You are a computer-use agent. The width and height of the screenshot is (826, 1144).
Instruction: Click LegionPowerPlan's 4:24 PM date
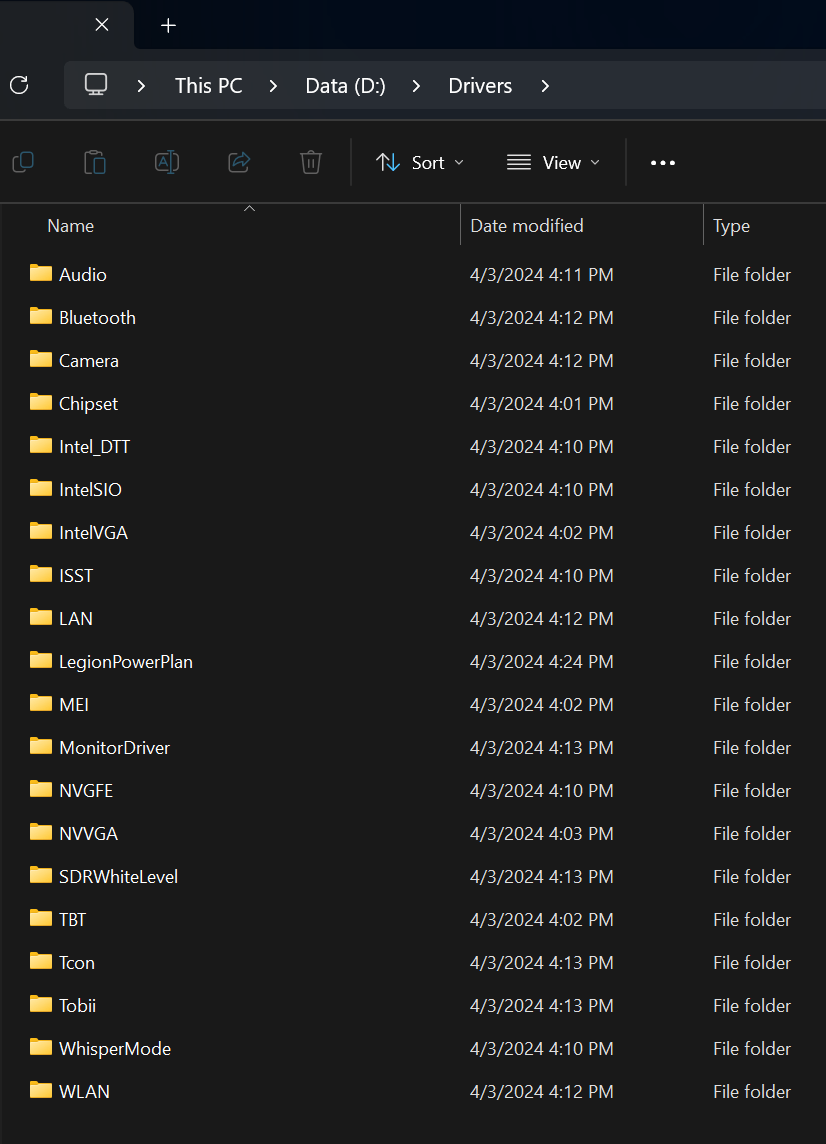(x=541, y=662)
